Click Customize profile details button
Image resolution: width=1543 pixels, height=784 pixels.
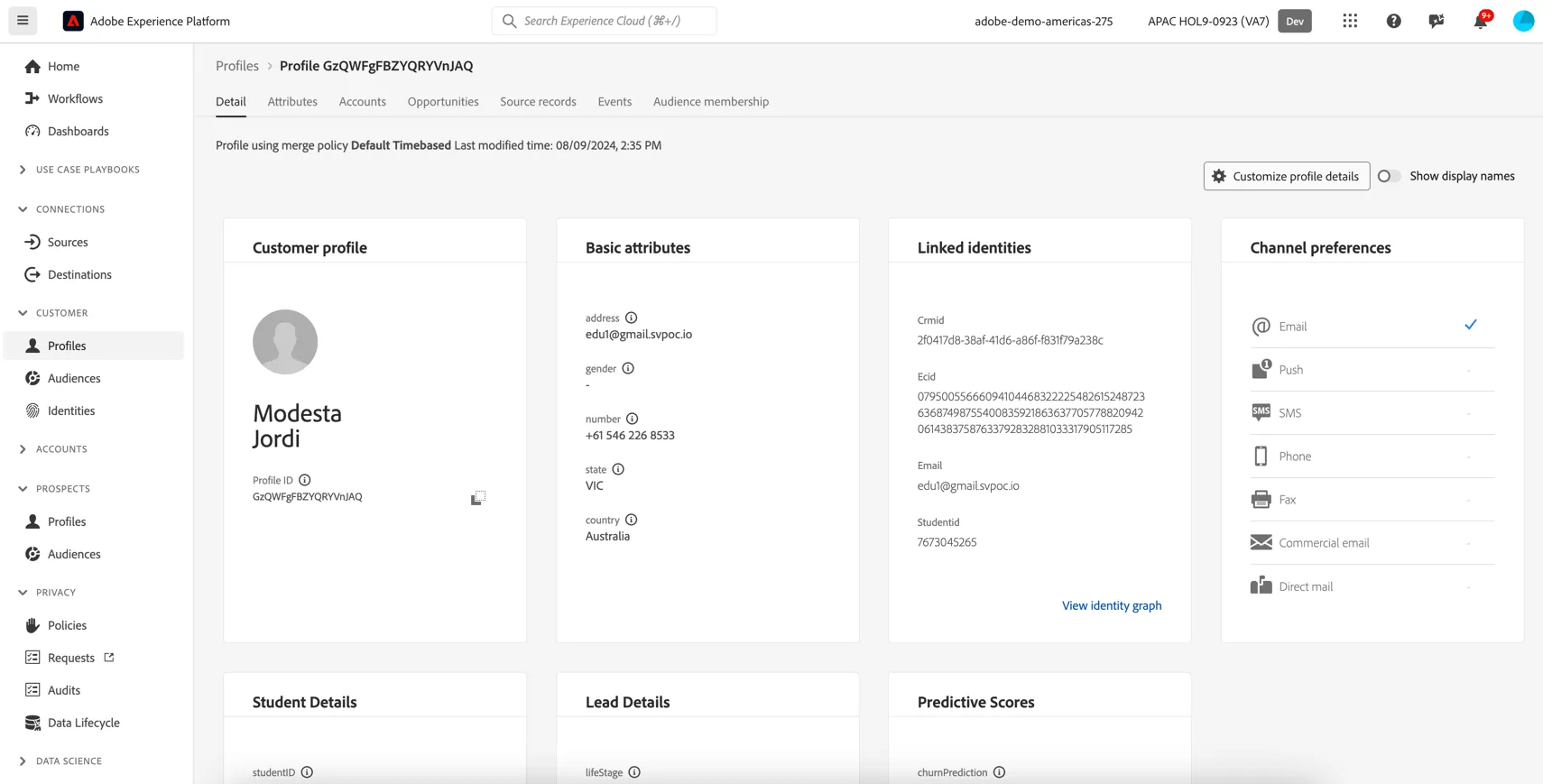click(x=1287, y=176)
